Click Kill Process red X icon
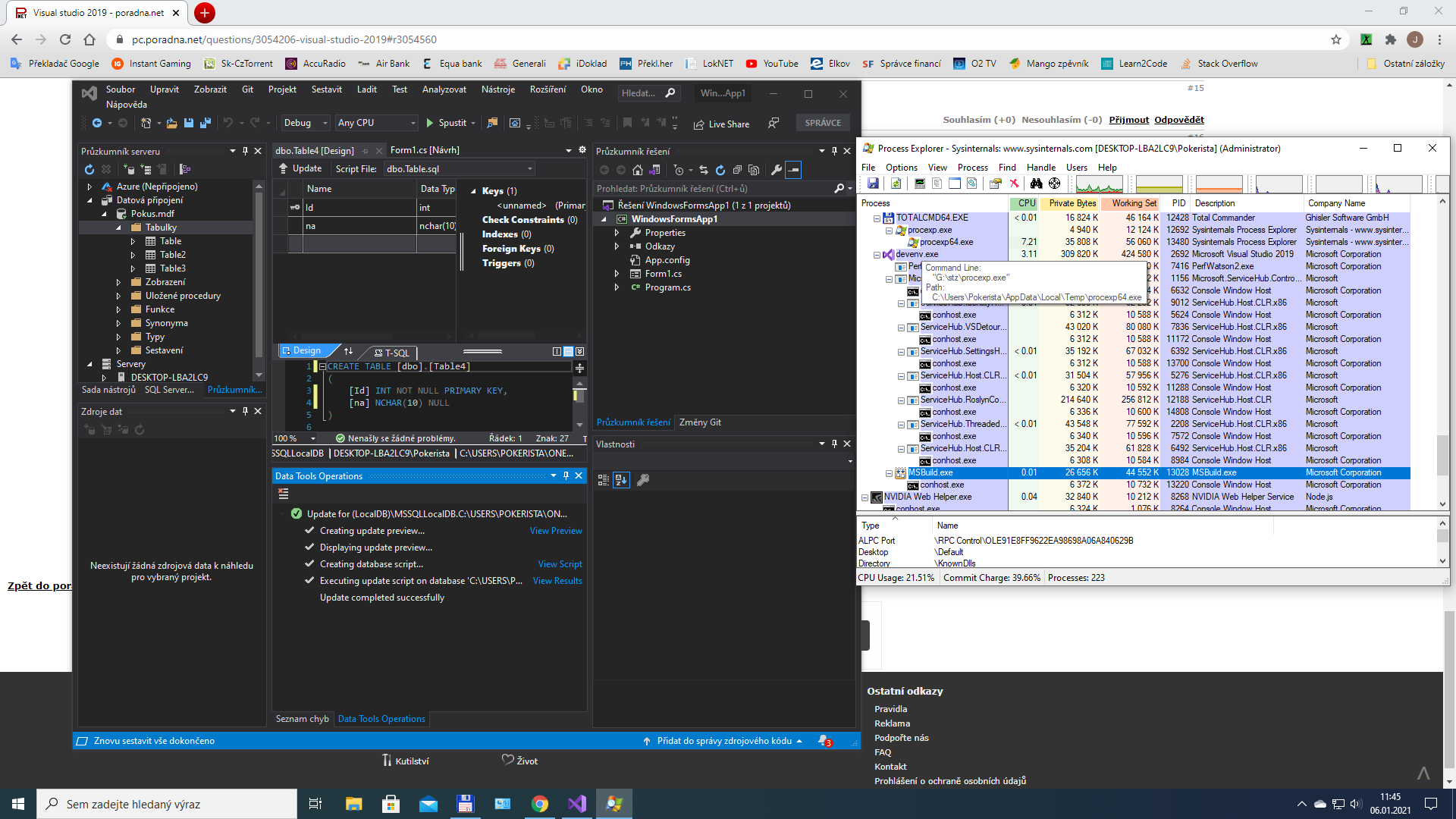The height and width of the screenshot is (819, 1456). [1014, 184]
